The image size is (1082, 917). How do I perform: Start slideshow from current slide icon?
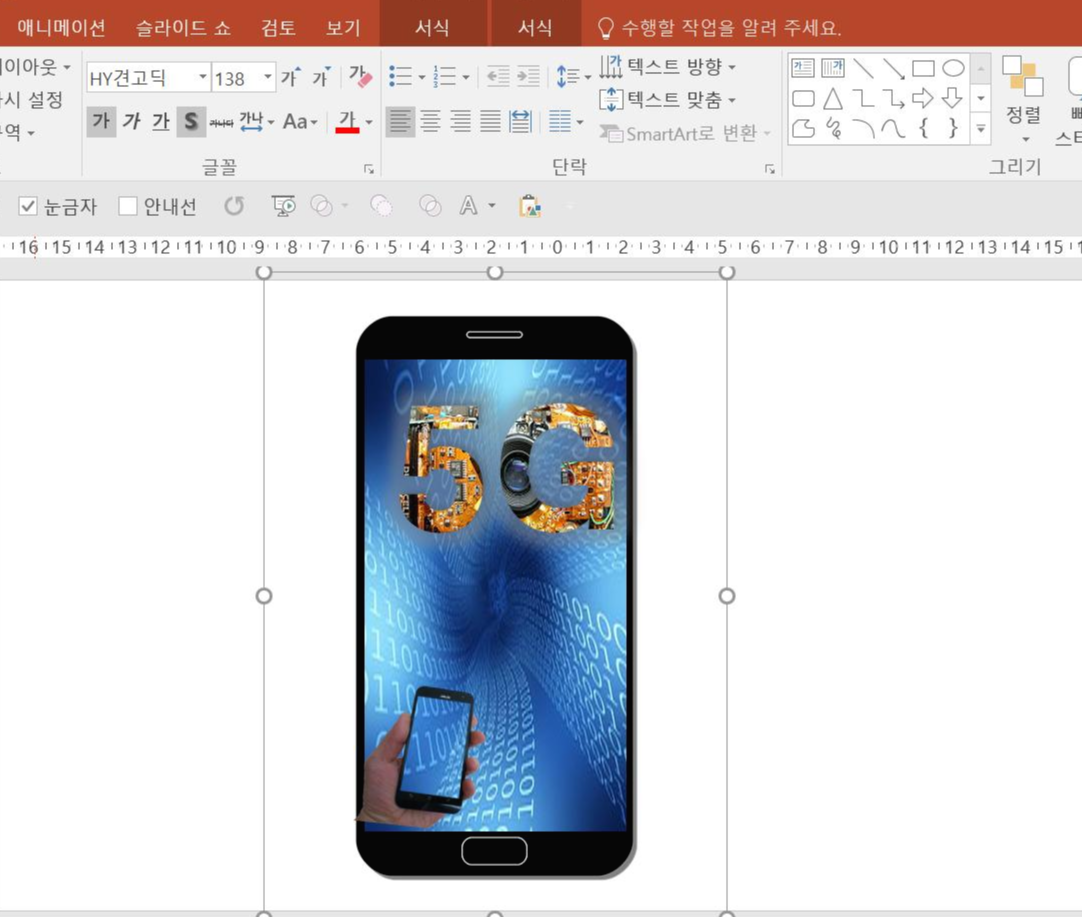click(x=283, y=206)
